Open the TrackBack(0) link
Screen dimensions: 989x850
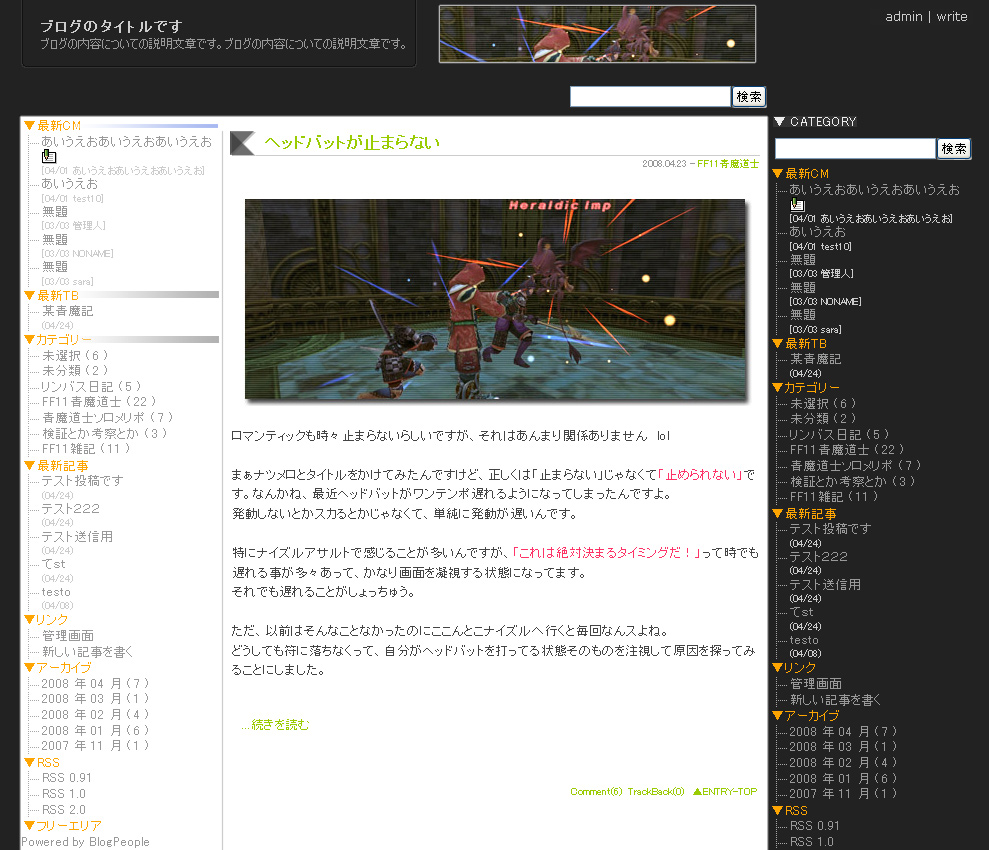click(656, 791)
